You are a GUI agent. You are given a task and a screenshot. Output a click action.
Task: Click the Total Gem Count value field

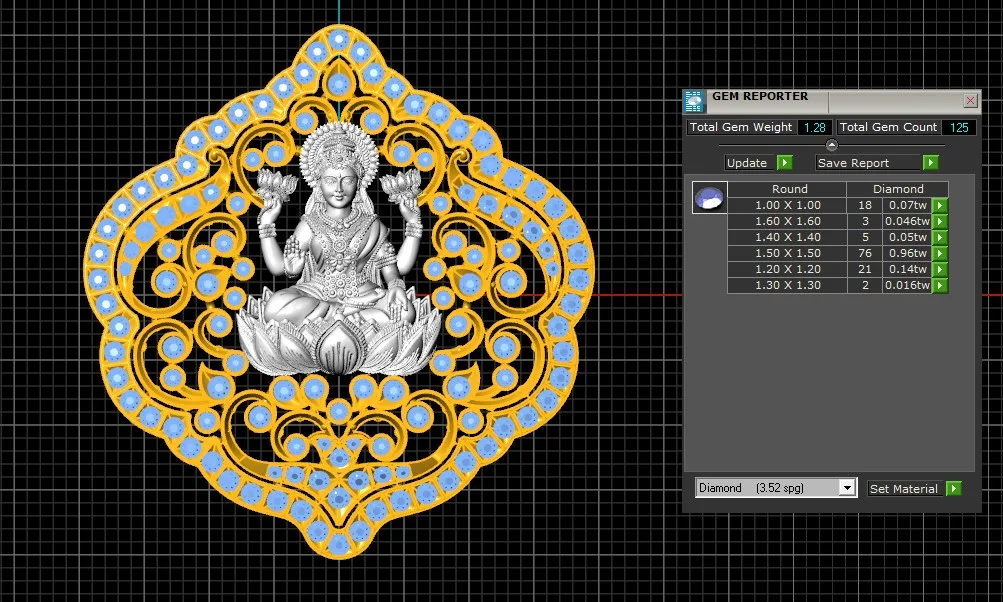959,127
